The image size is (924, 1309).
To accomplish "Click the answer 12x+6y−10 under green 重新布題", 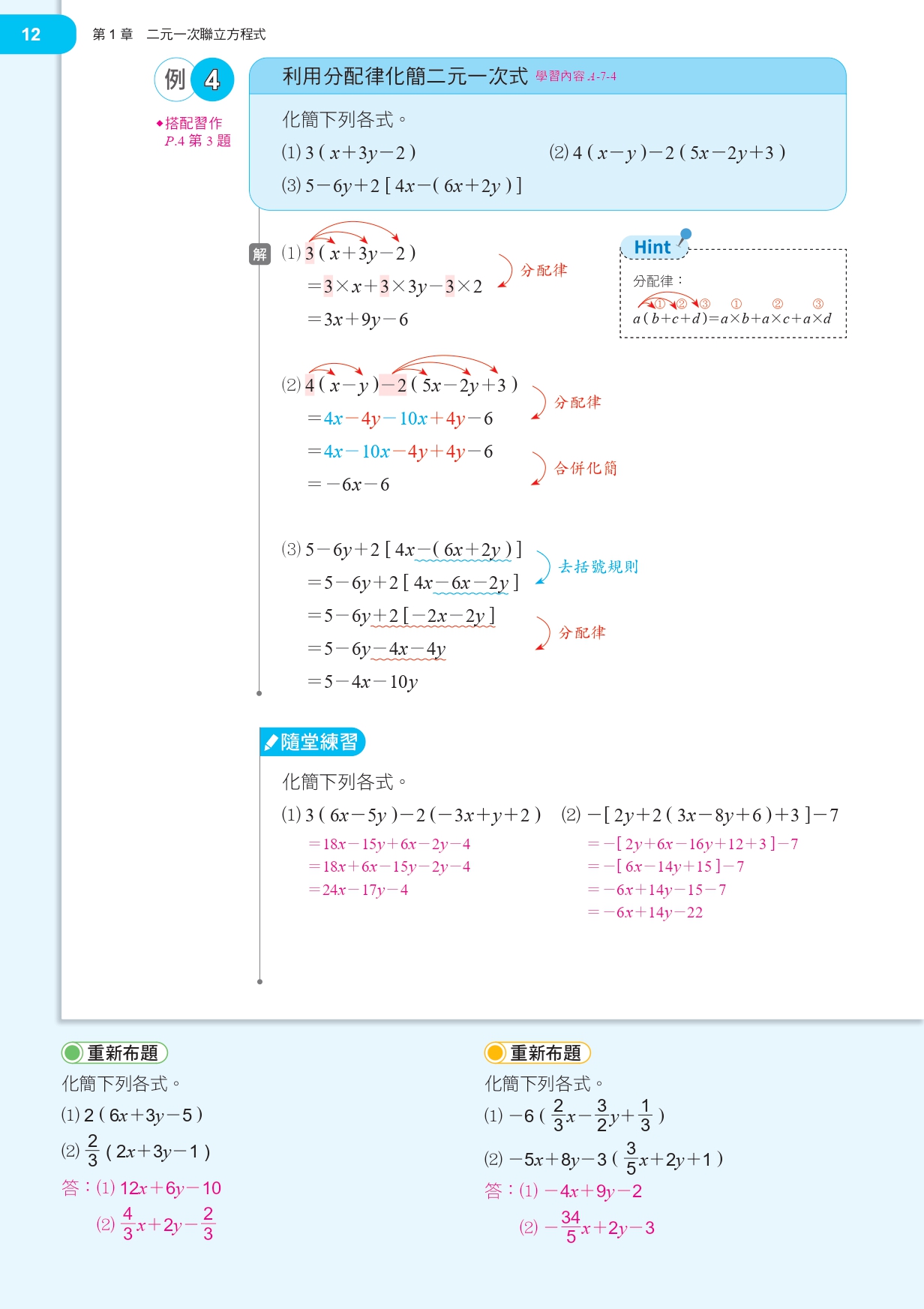I will pos(170,1188).
